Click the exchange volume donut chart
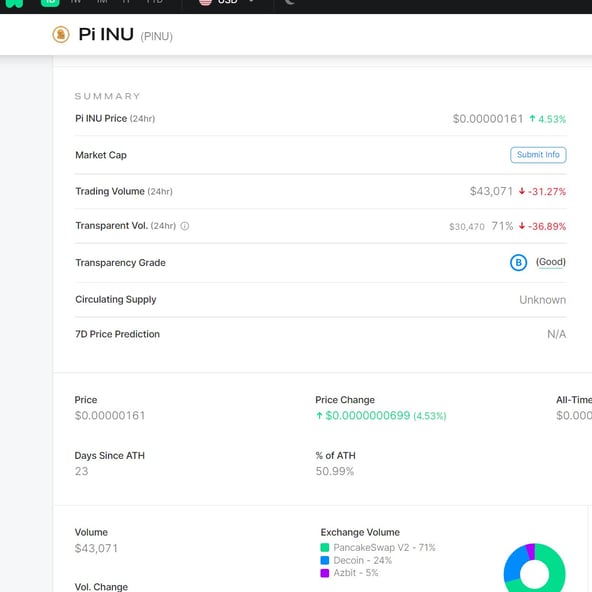The height and width of the screenshot is (592, 592). (x=535, y=569)
